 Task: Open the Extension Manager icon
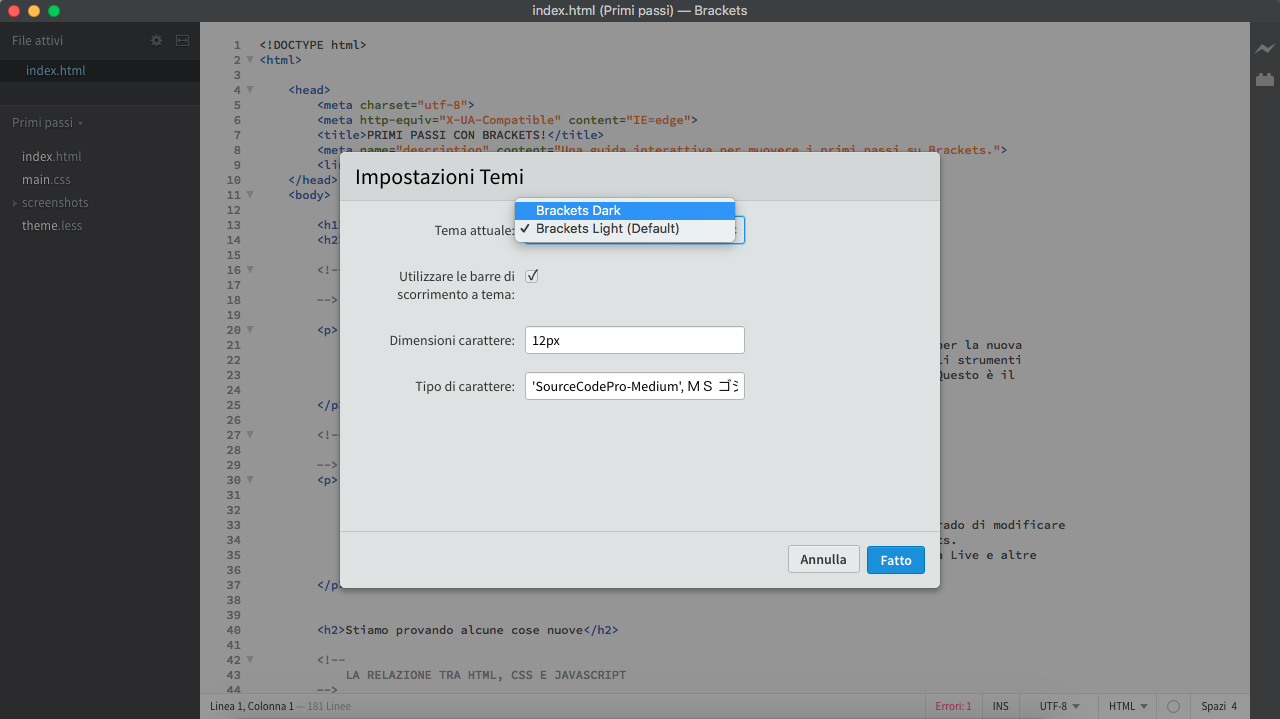[1265, 80]
